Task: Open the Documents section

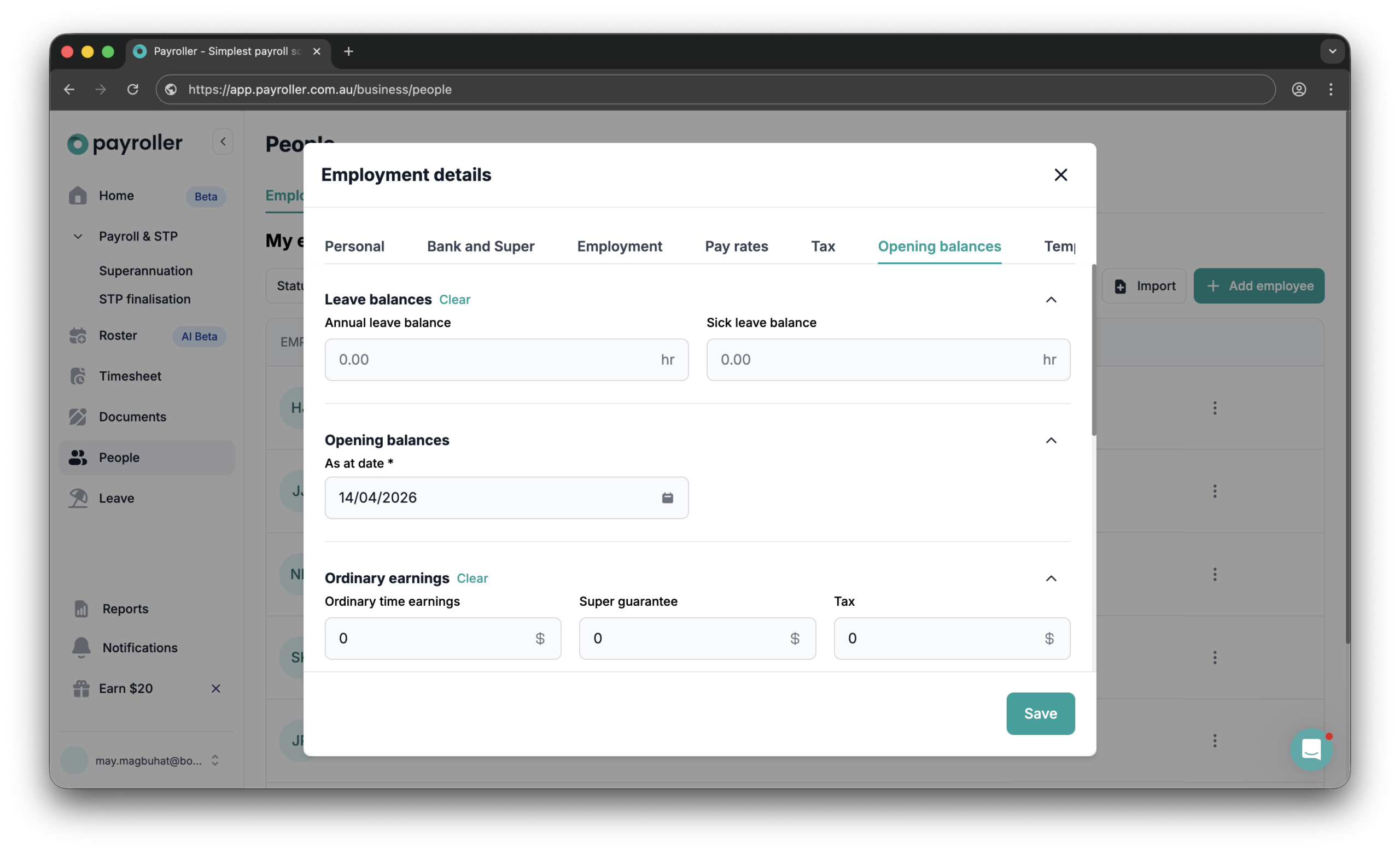Action: (132, 417)
